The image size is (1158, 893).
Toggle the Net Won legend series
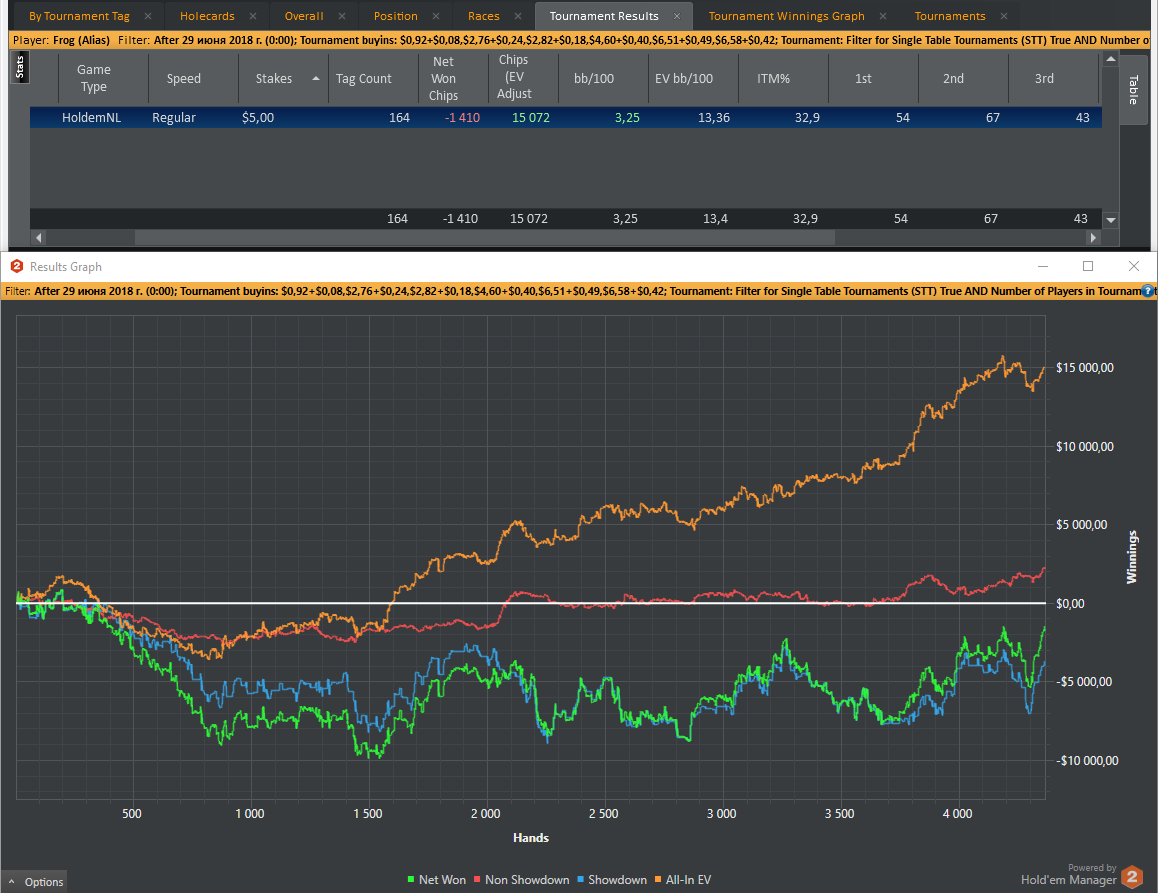(x=436, y=880)
